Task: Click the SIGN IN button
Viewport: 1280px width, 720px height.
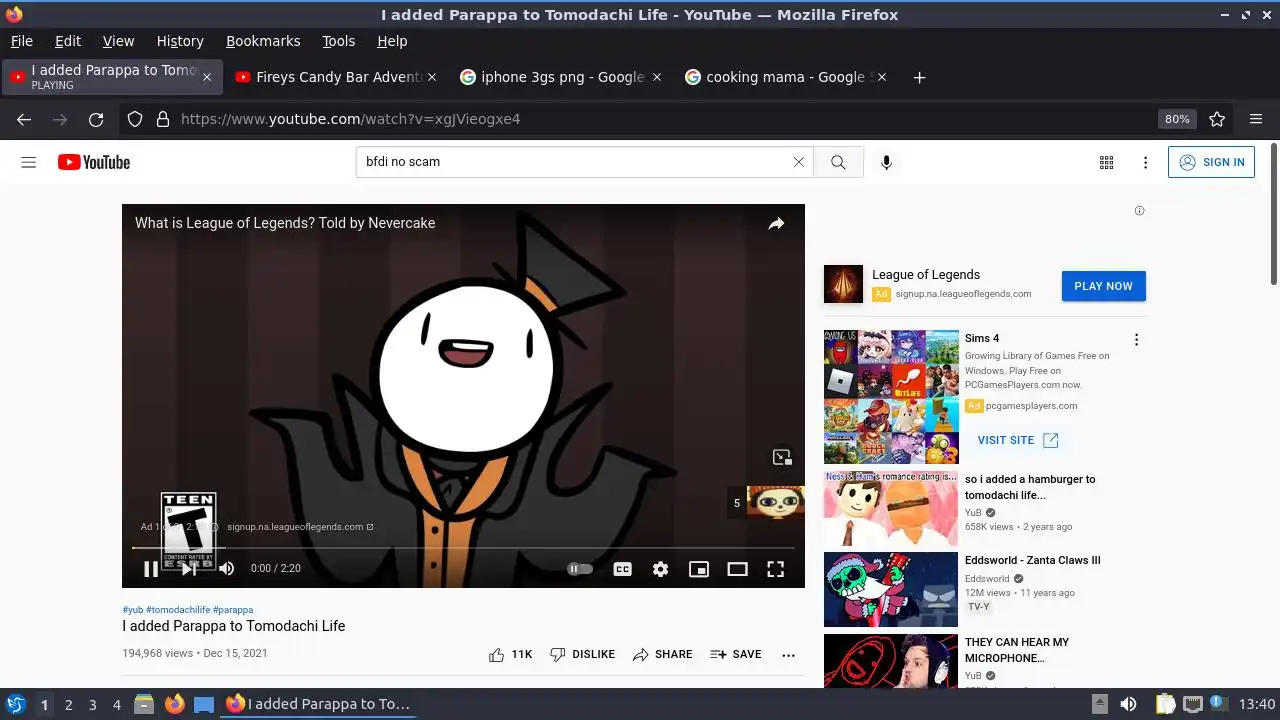Action: tap(1211, 162)
